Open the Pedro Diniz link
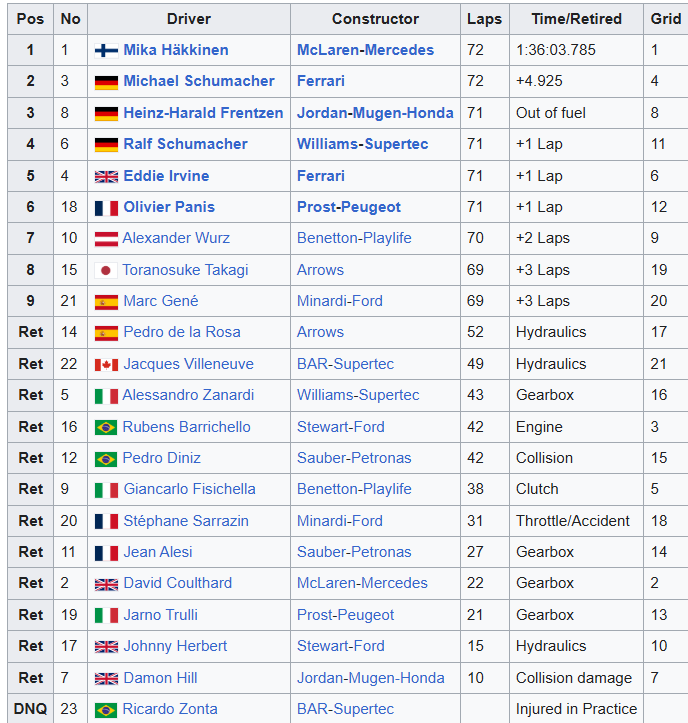 161,458
